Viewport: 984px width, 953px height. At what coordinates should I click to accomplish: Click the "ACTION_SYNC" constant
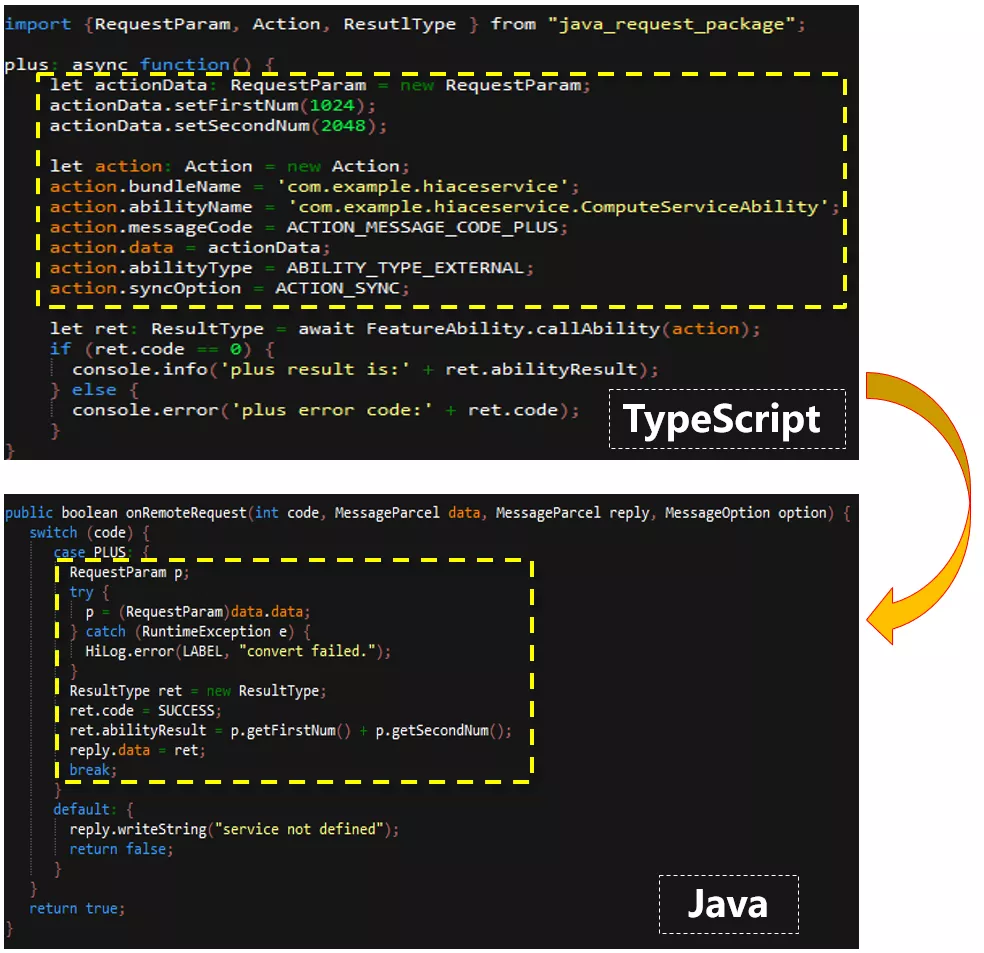pyautogui.click(x=337, y=288)
